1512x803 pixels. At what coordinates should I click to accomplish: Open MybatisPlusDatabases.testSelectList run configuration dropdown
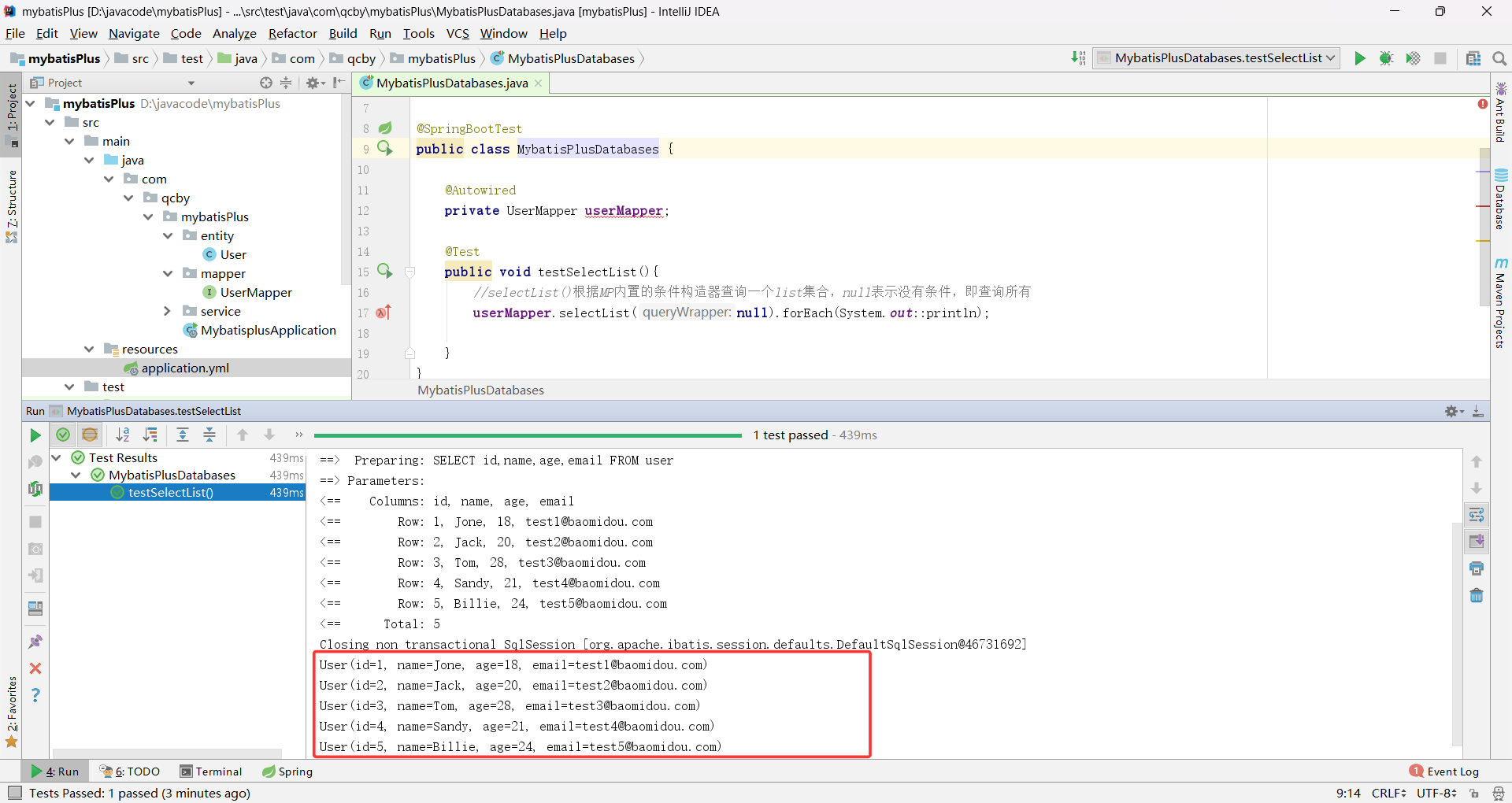pyautogui.click(x=1330, y=57)
